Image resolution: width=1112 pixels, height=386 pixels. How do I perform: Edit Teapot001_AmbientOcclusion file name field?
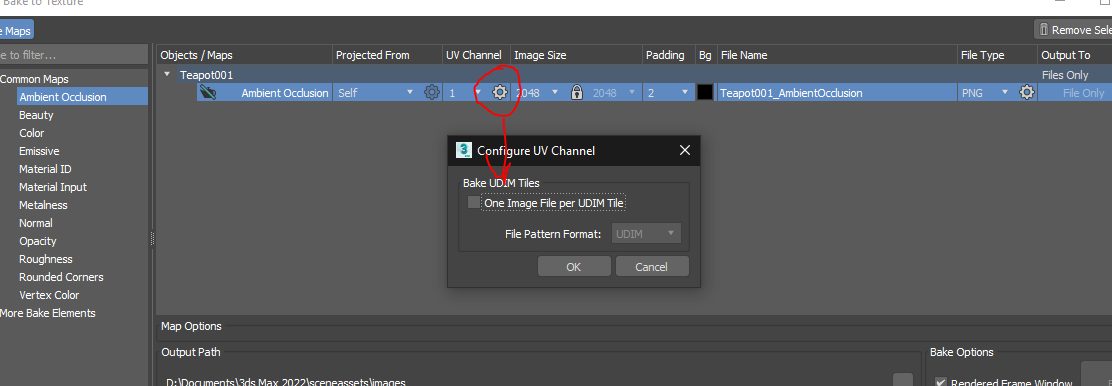(x=837, y=92)
